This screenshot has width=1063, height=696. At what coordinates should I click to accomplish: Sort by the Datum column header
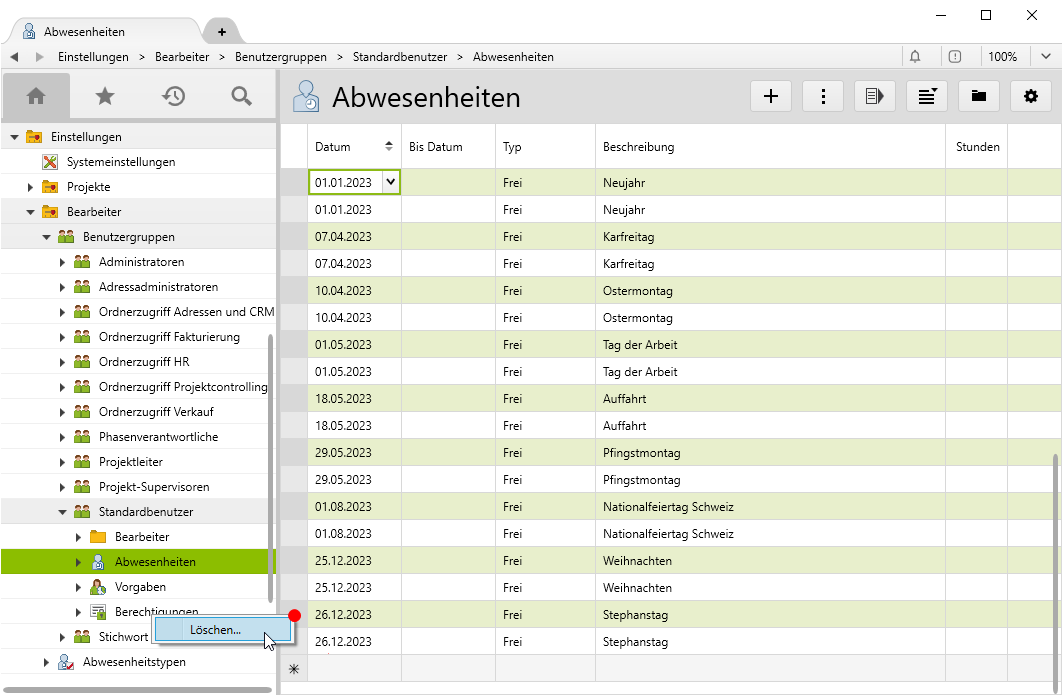click(344, 147)
